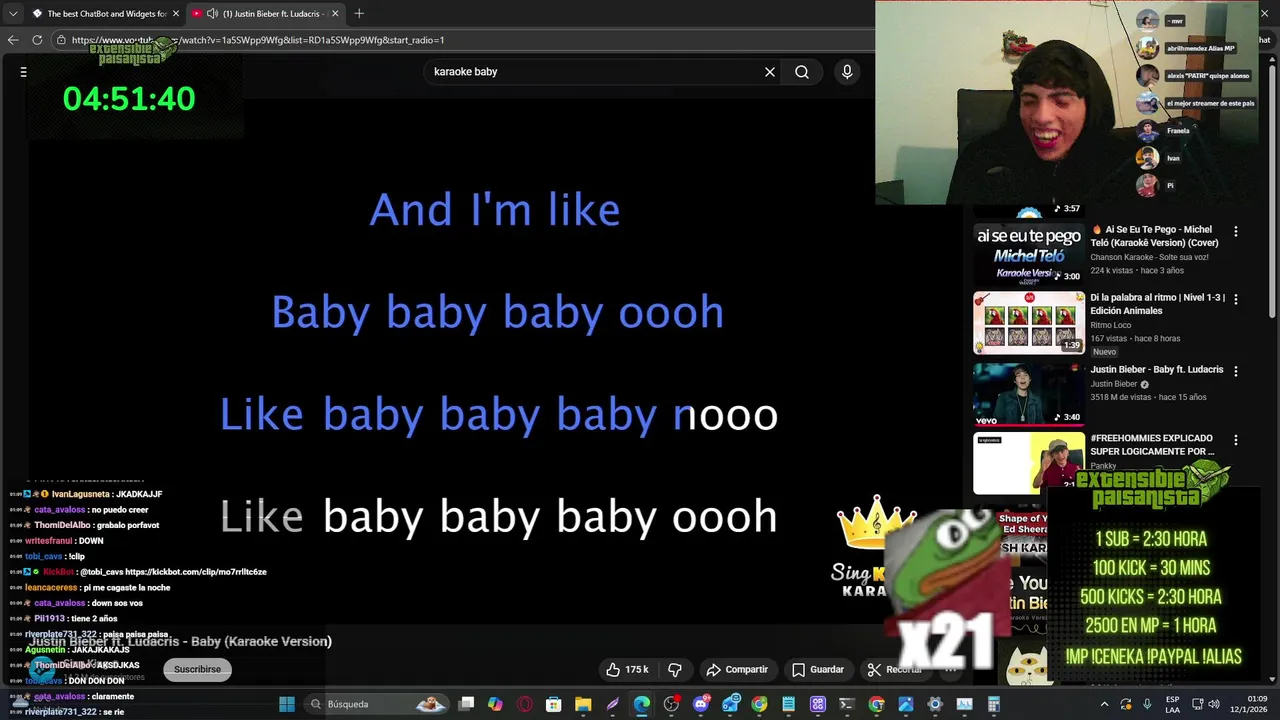Open Opera browser from taskbar

tap(524, 704)
